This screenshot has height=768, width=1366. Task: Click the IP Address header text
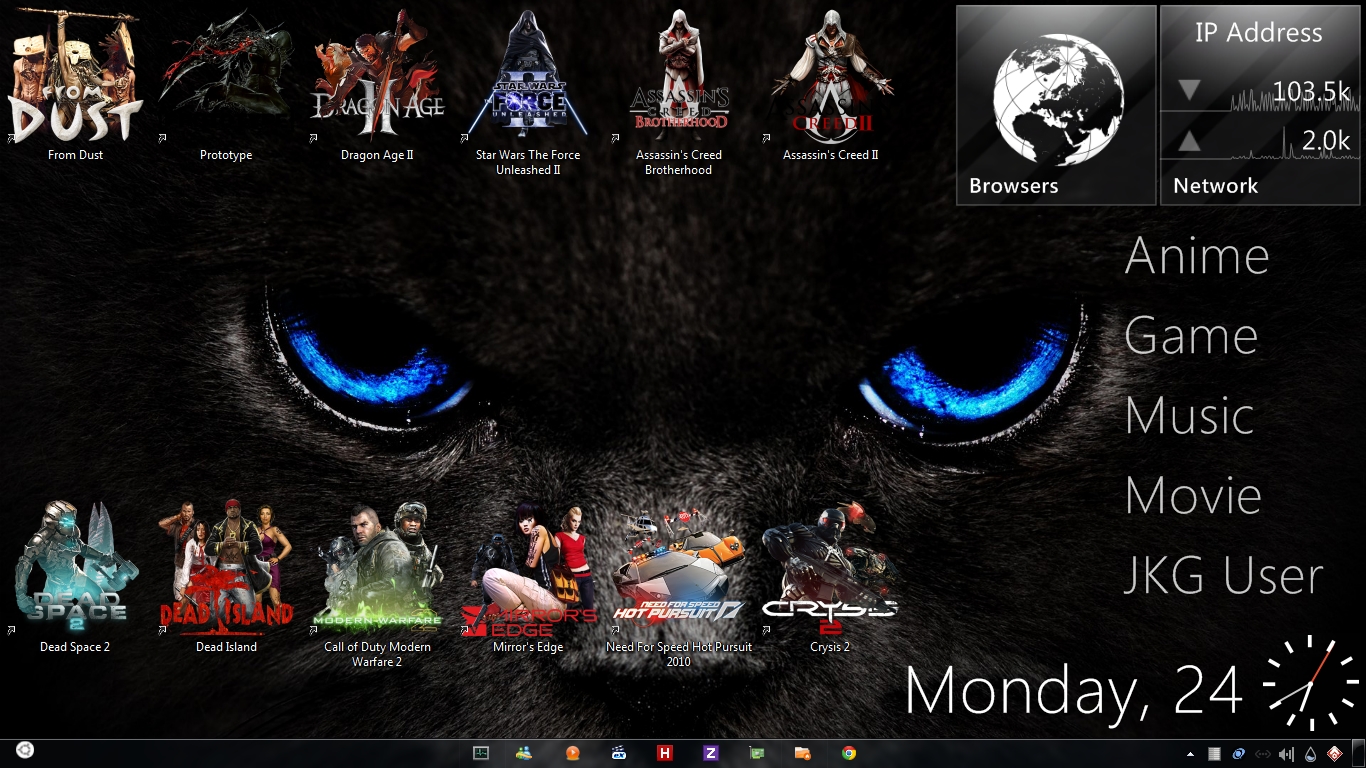coord(1259,33)
